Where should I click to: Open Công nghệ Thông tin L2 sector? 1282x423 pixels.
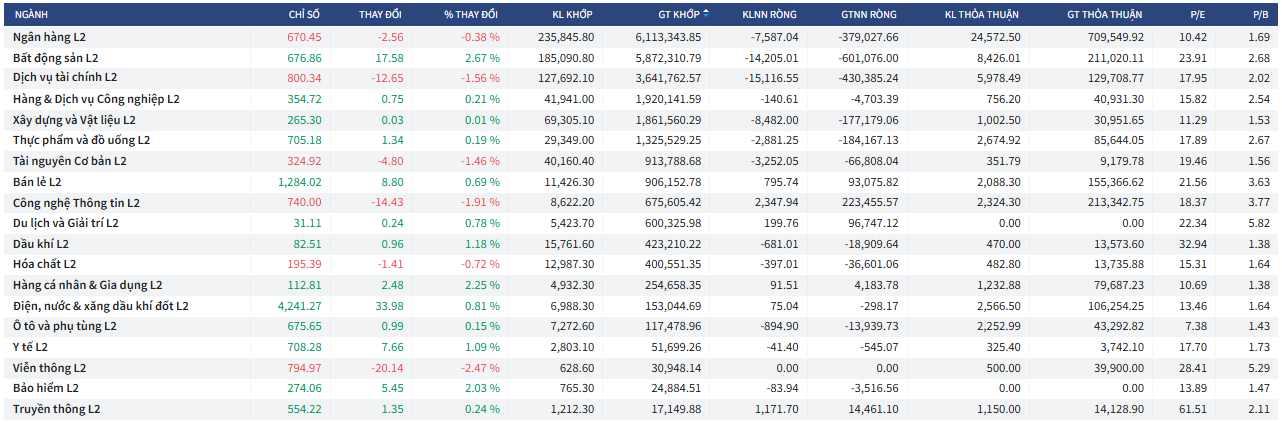pyautogui.click(x=76, y=203)
